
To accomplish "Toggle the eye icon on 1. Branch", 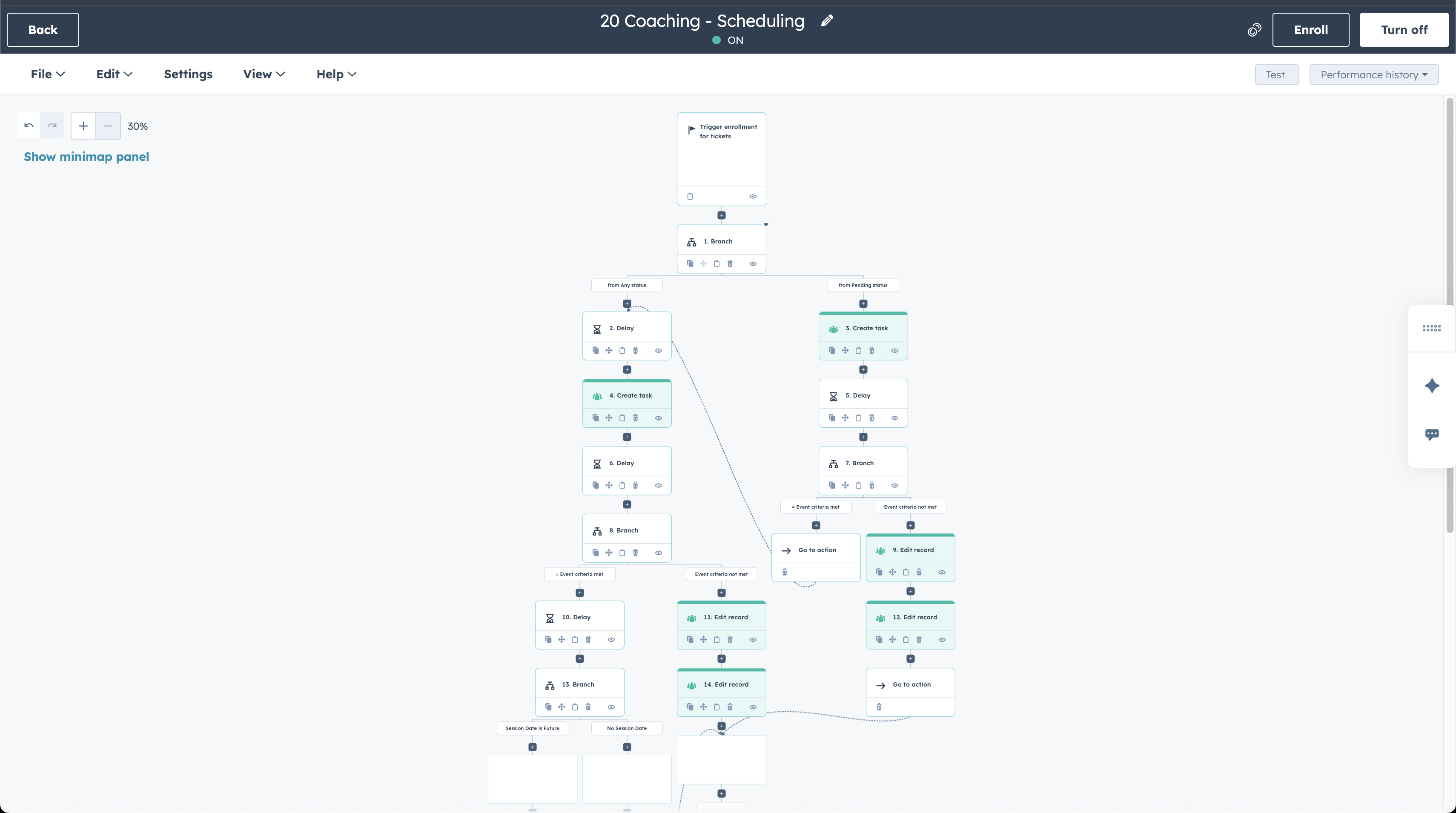I will [753, 264].
